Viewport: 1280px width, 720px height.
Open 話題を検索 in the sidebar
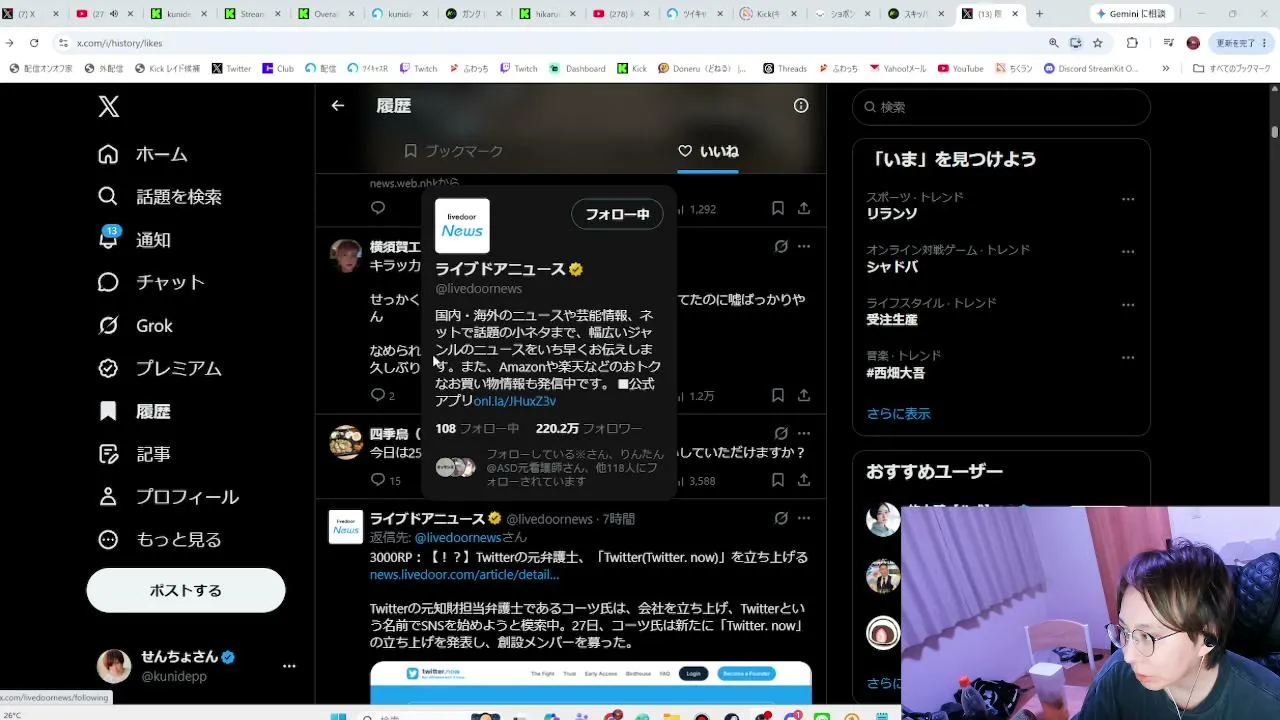[159, 197]
